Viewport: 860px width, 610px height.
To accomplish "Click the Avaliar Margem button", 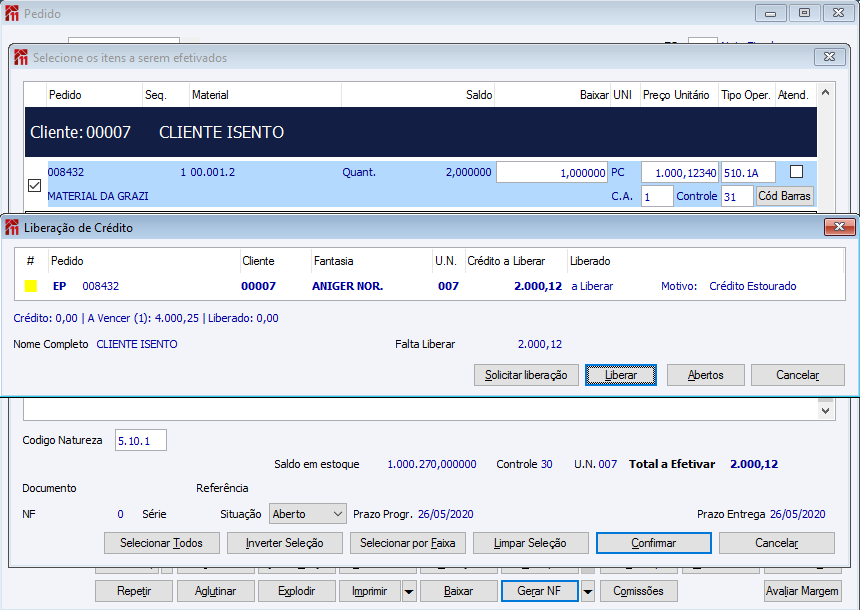I will pyautogui.click(x=802, y=591).
